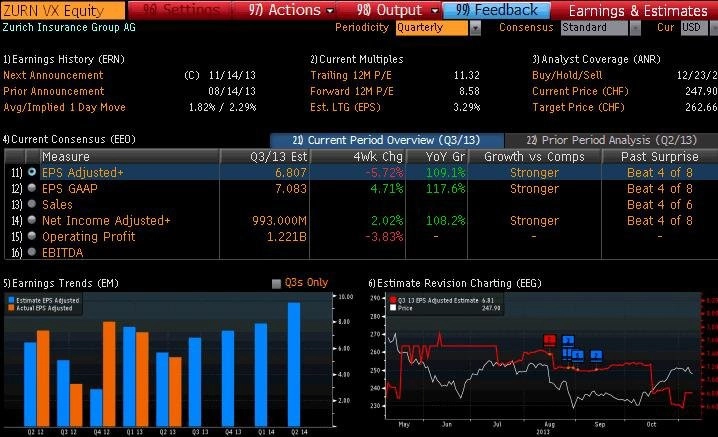The width and height of the screenshot is (718, 437).
Task: Select the Operating Profit radio button
Action: coord(32,236)
